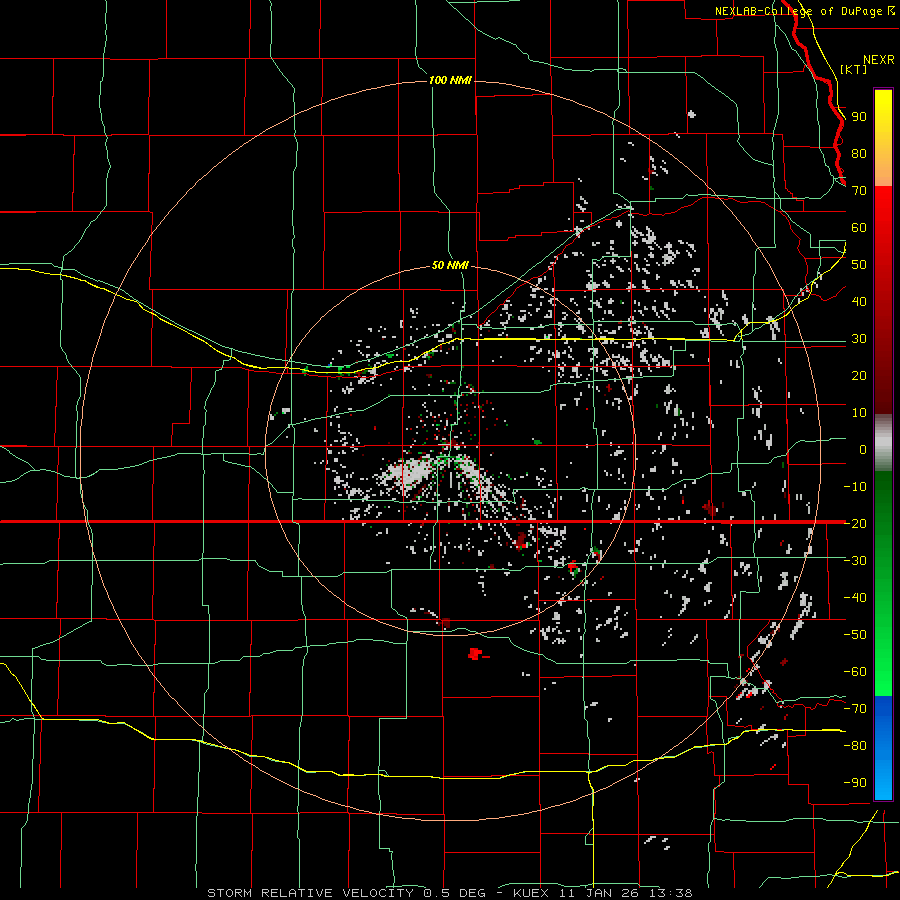The width and height of the screenshot is (900, 900).
Task: Select the [KT] units label above scale
Action: 854,69
